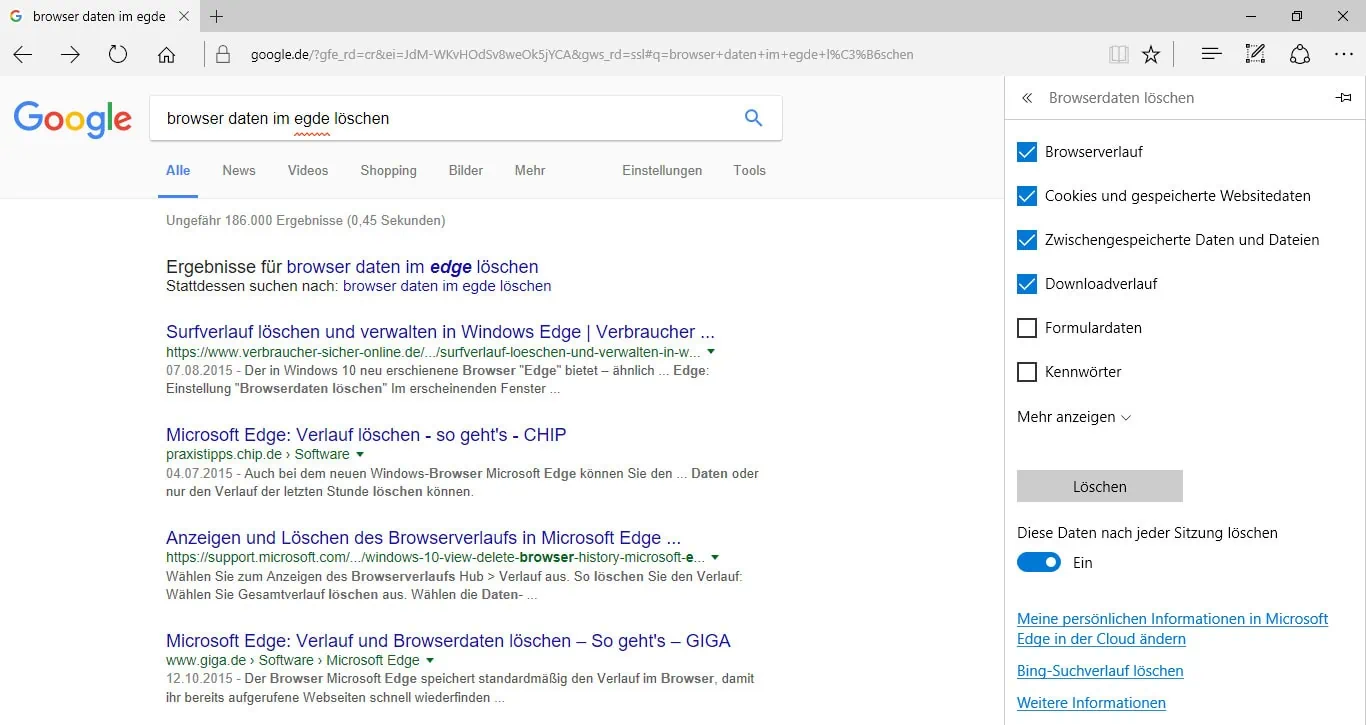Click the Löschen button
This screenshot has width=1366, height=725.
(x=1100, y=486)
